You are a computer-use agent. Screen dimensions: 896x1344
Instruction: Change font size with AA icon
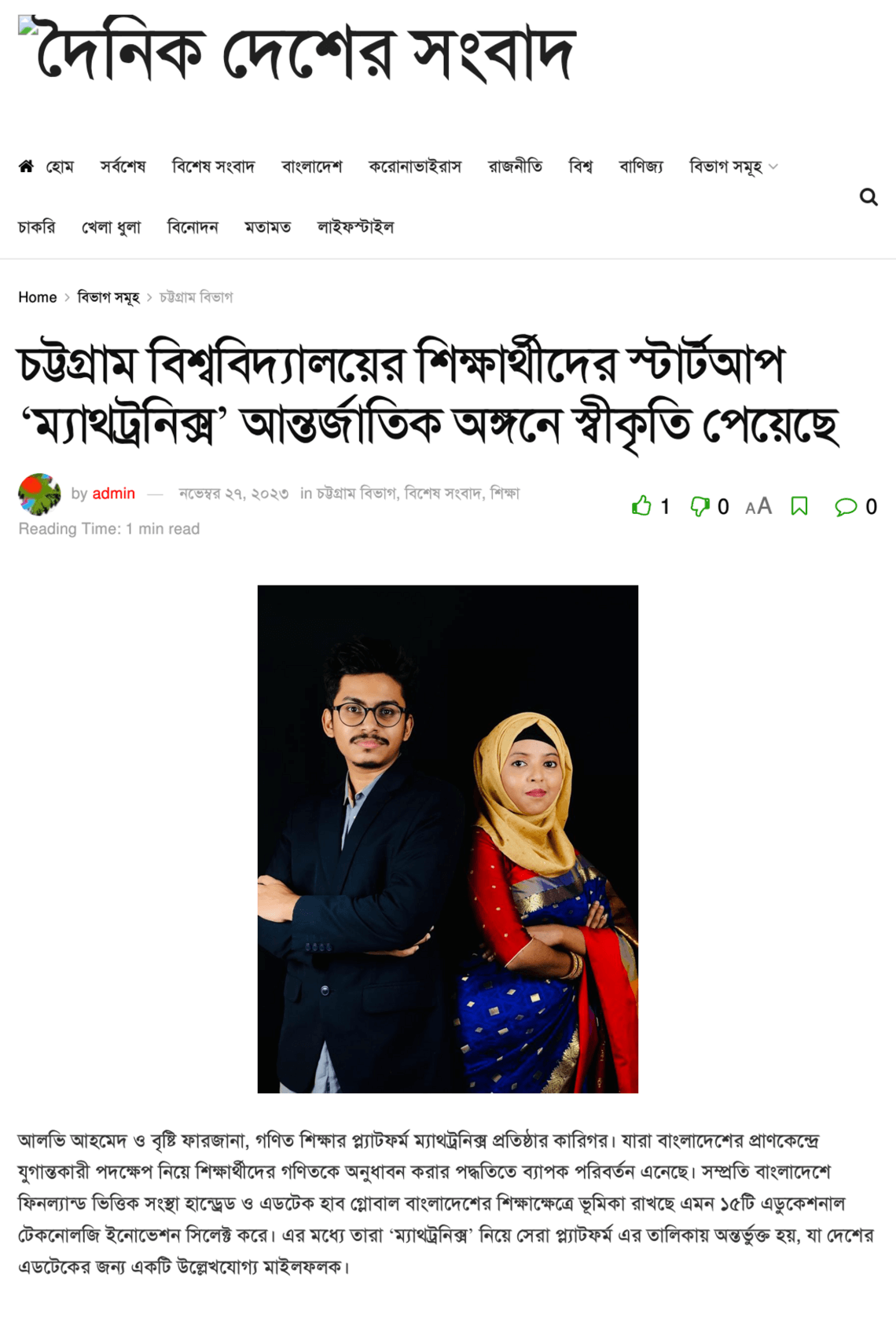pyautogui.click(x=758, y=506)
